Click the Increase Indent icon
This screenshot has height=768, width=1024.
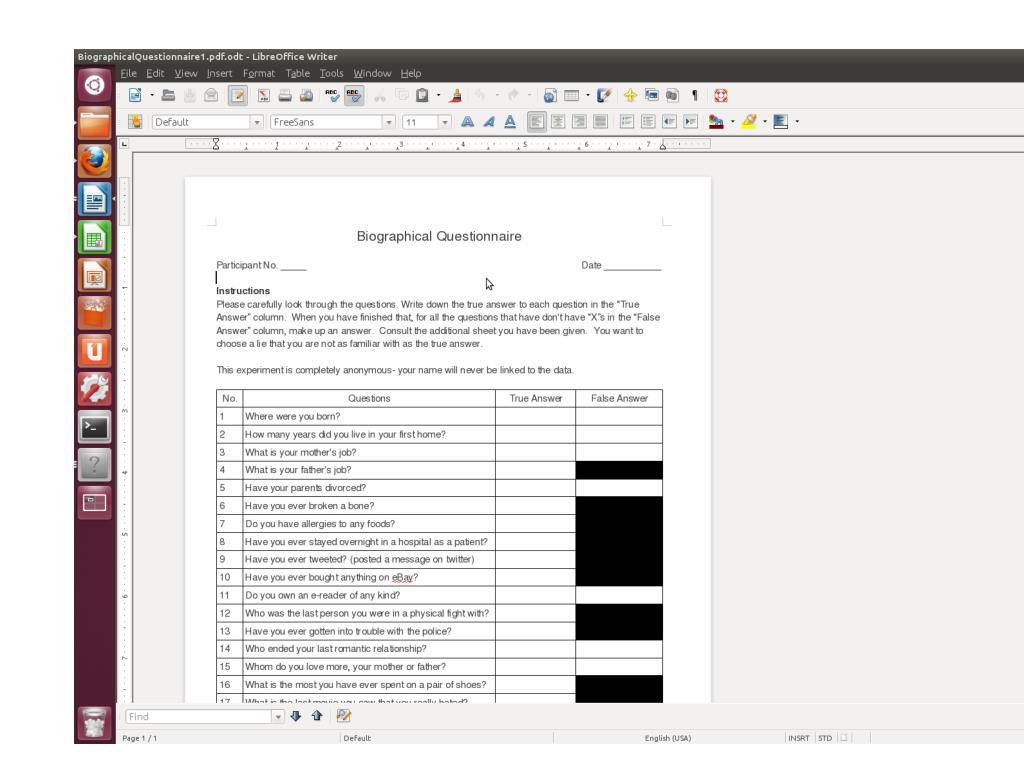tap(690, 121)
